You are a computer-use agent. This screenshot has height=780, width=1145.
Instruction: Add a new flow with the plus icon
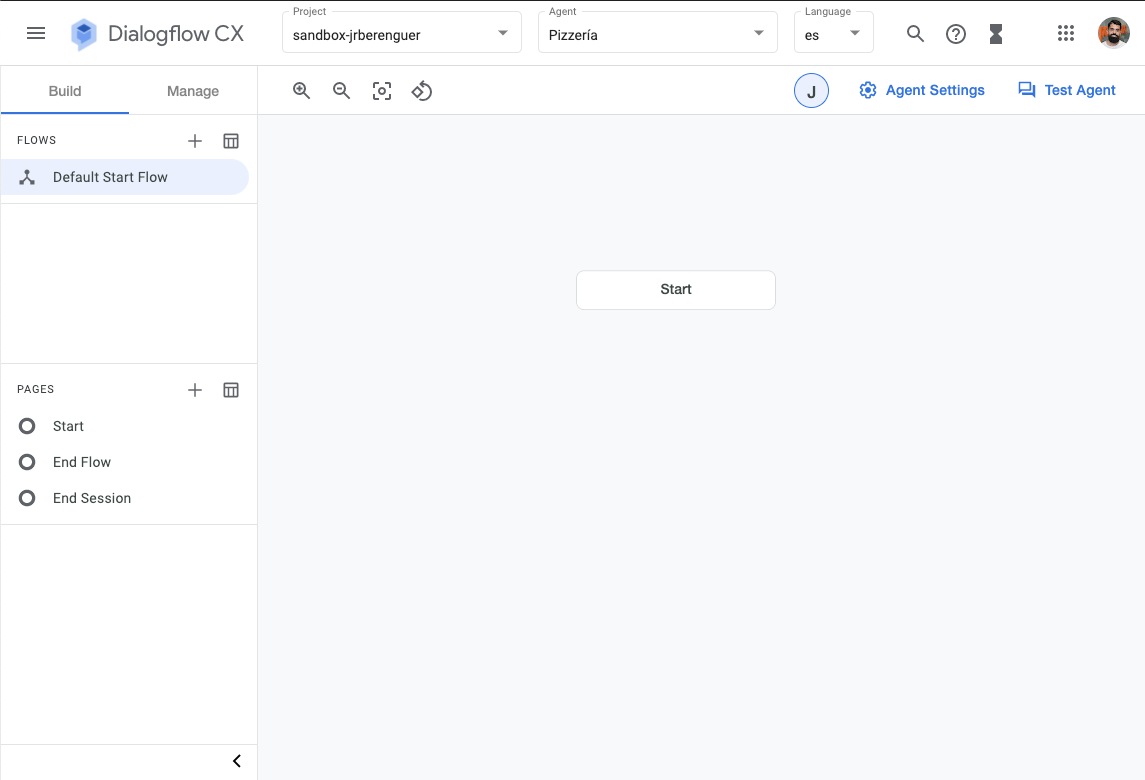tap(194, 140)
